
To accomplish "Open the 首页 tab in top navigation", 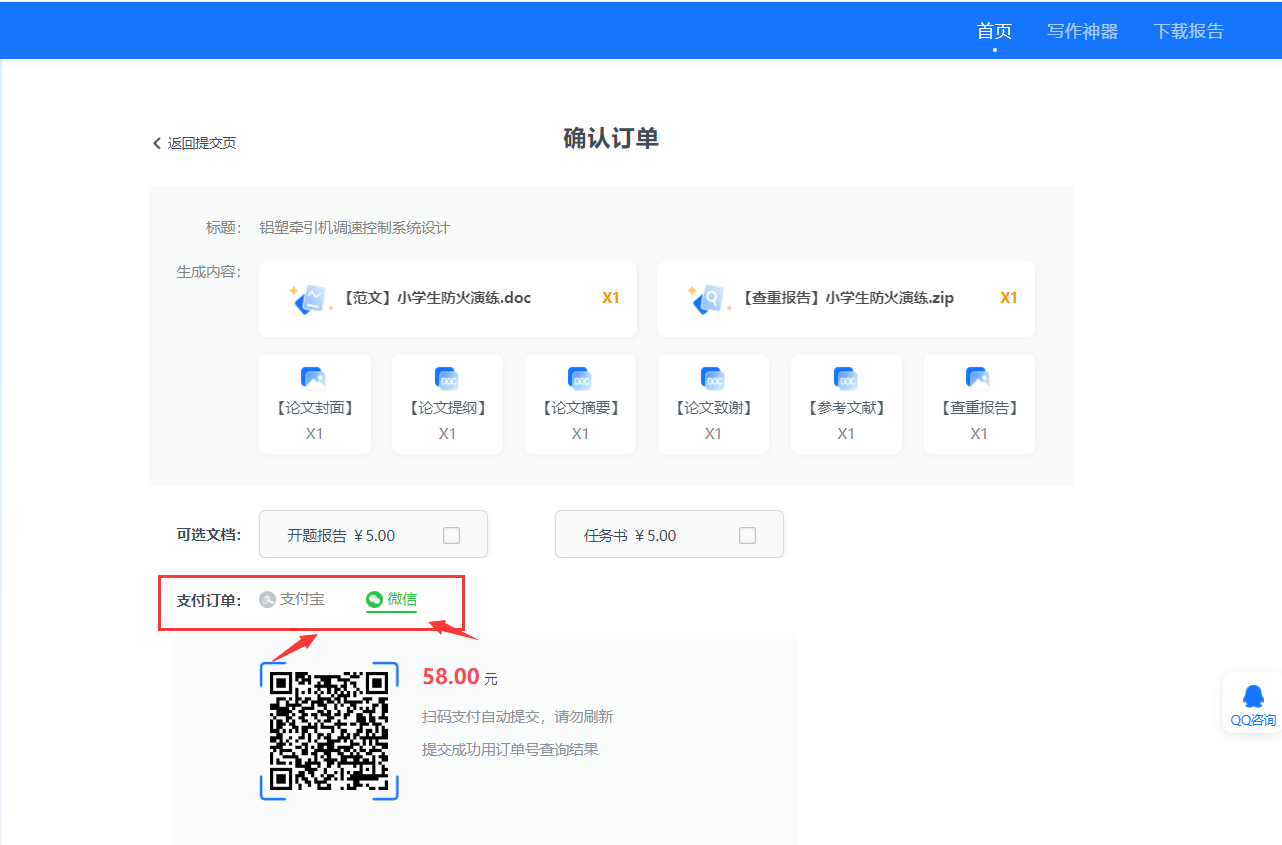I will pyautogui.click(x=994, y=31).
